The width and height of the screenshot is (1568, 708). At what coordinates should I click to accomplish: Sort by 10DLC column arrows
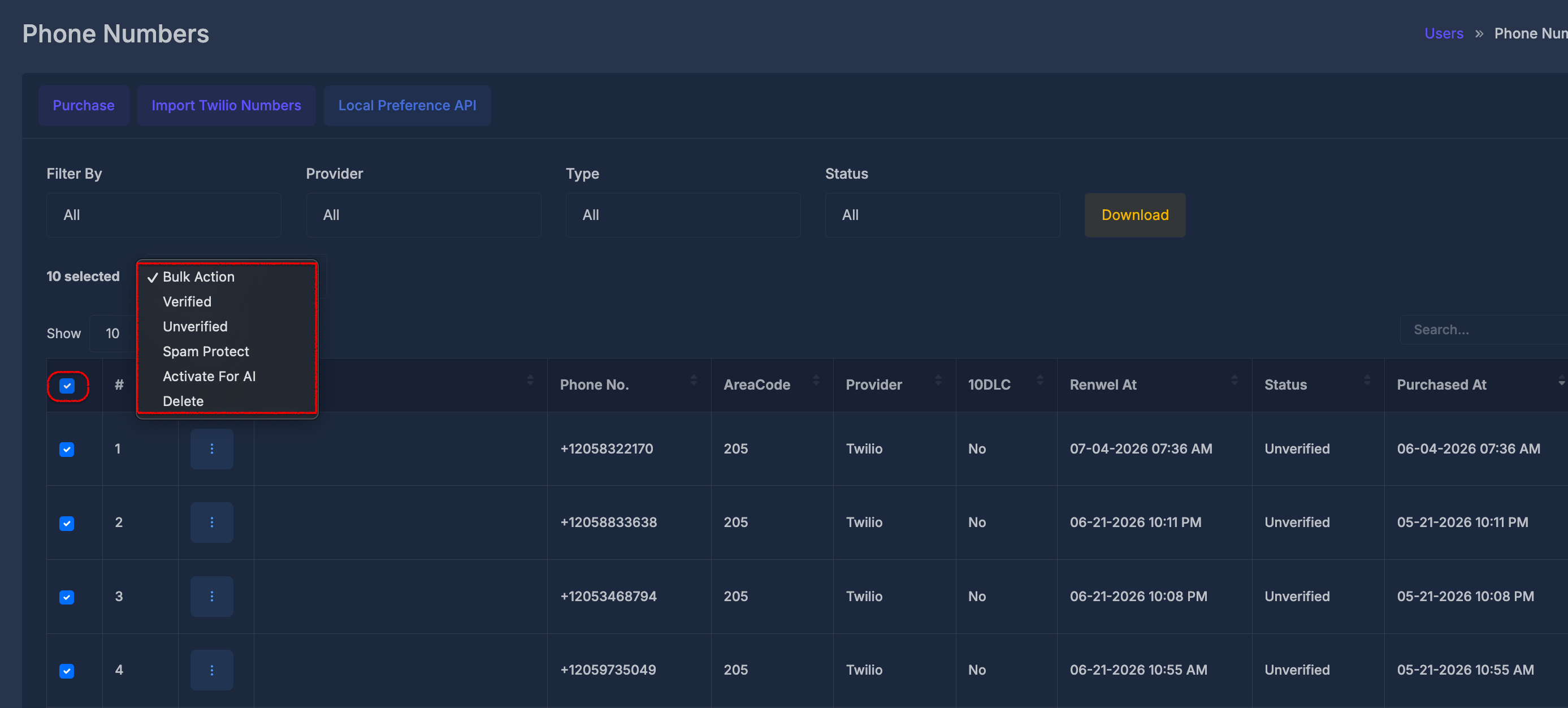tap(1039, 381)
